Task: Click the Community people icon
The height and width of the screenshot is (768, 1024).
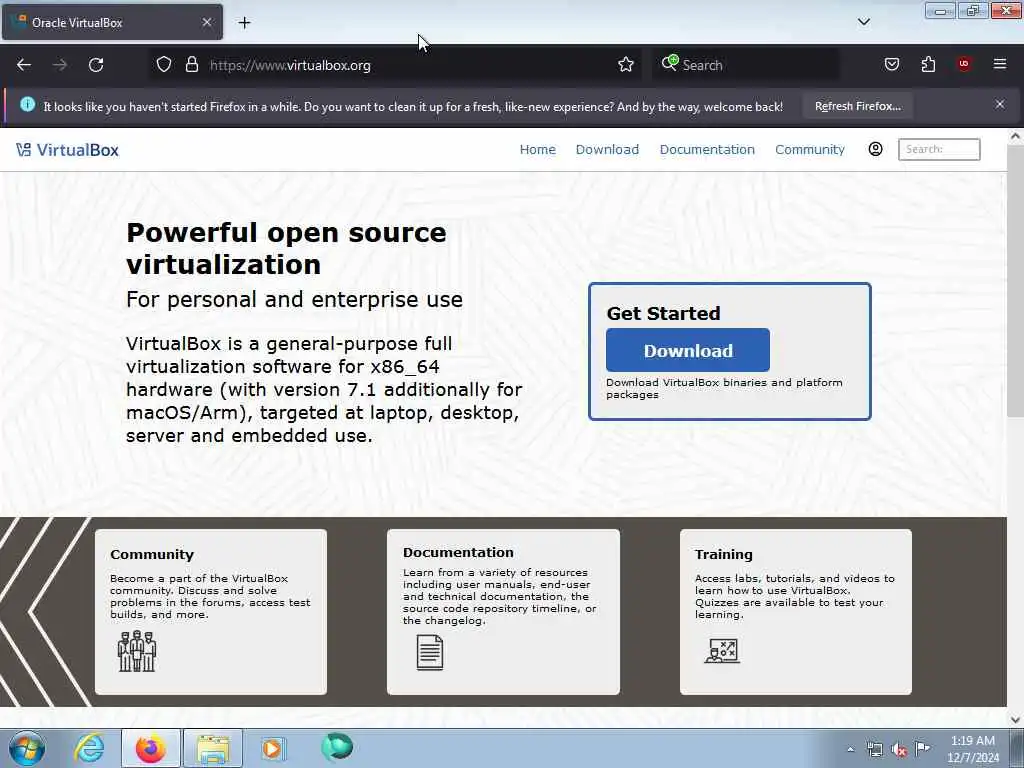Action: (136, 651)
